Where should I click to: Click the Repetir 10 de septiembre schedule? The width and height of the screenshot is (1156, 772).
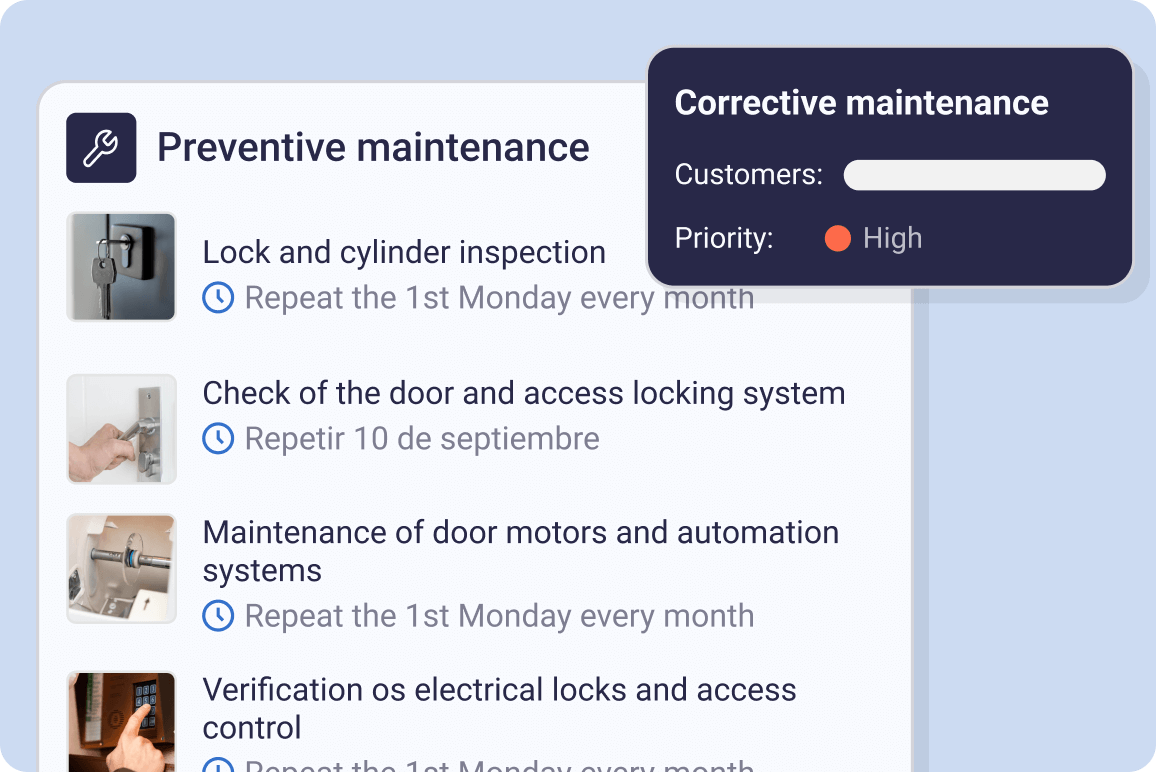pos(422,438)
